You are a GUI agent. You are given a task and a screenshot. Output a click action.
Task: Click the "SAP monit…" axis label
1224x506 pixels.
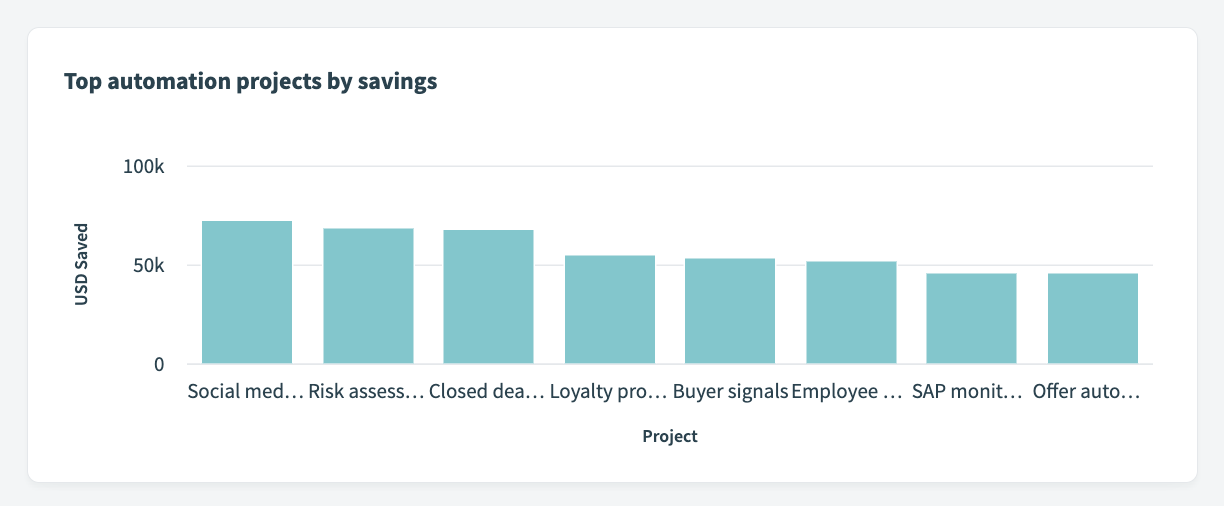click(x=967, y=392)
